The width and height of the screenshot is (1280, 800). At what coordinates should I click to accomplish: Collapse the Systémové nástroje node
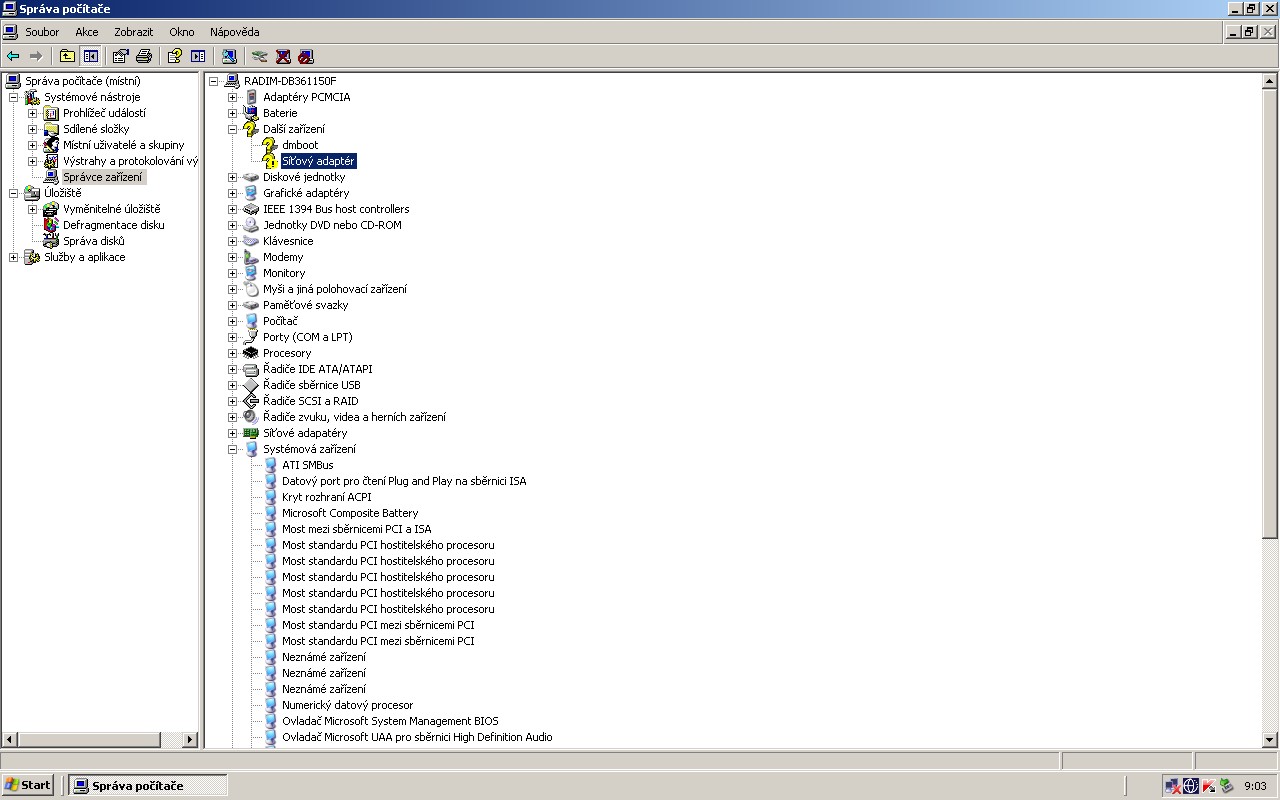coord(14,97)
